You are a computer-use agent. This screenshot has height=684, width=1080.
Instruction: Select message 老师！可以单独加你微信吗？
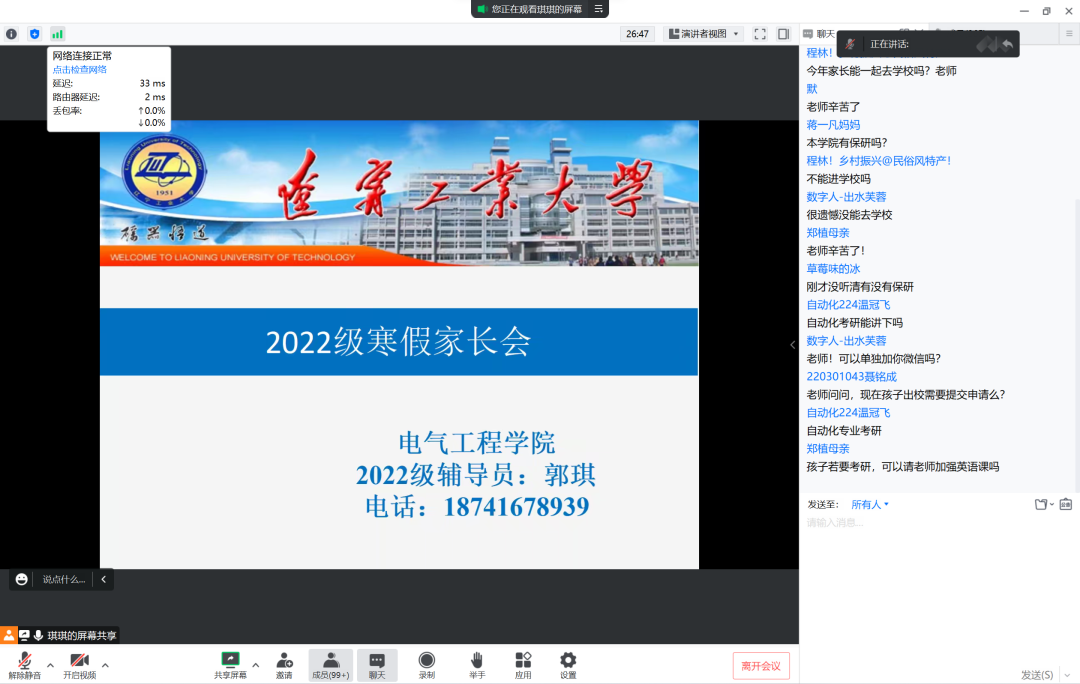click(x=873, y=359)
